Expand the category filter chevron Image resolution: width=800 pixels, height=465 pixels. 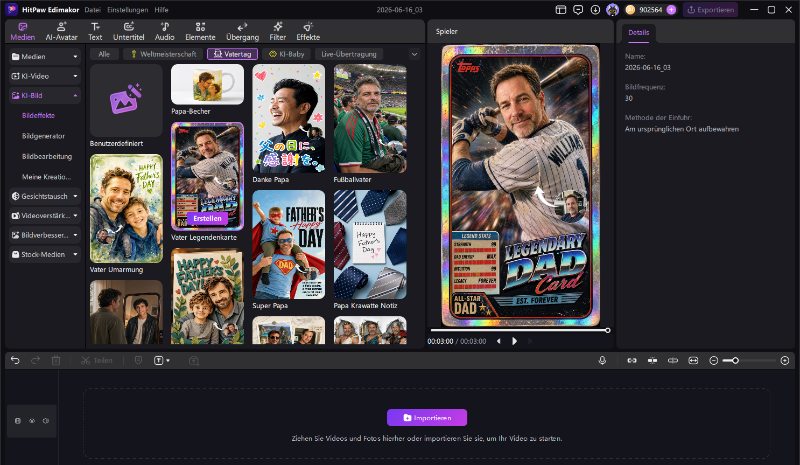click(x=414, y=54)
